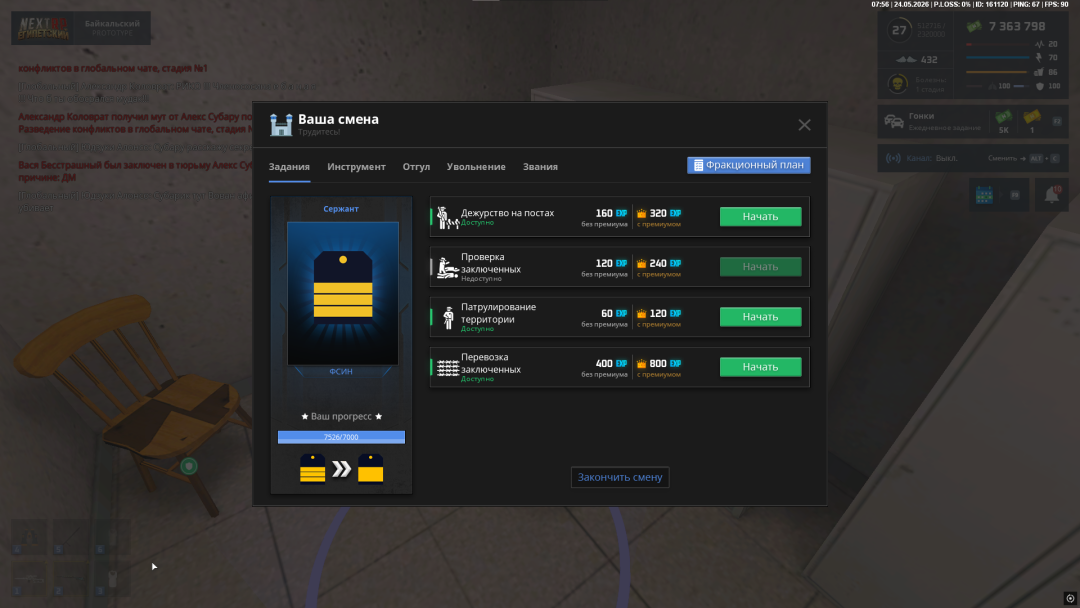The height and width of the screenshot is (608, 1080).
Task: Switch to the Инструмент tab
Action: tap(356, 167)
